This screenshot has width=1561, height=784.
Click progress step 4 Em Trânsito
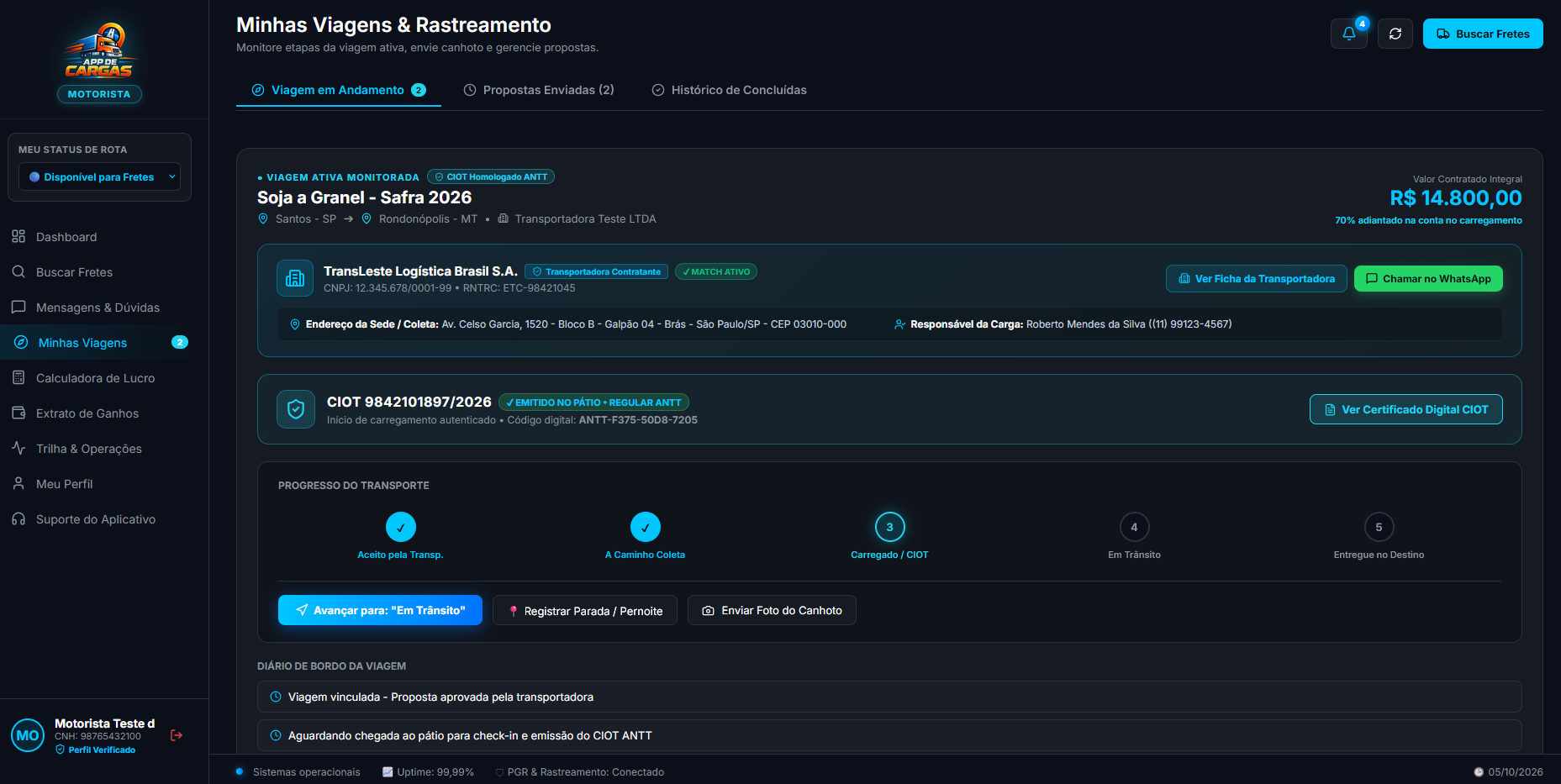pos(1134,535)
